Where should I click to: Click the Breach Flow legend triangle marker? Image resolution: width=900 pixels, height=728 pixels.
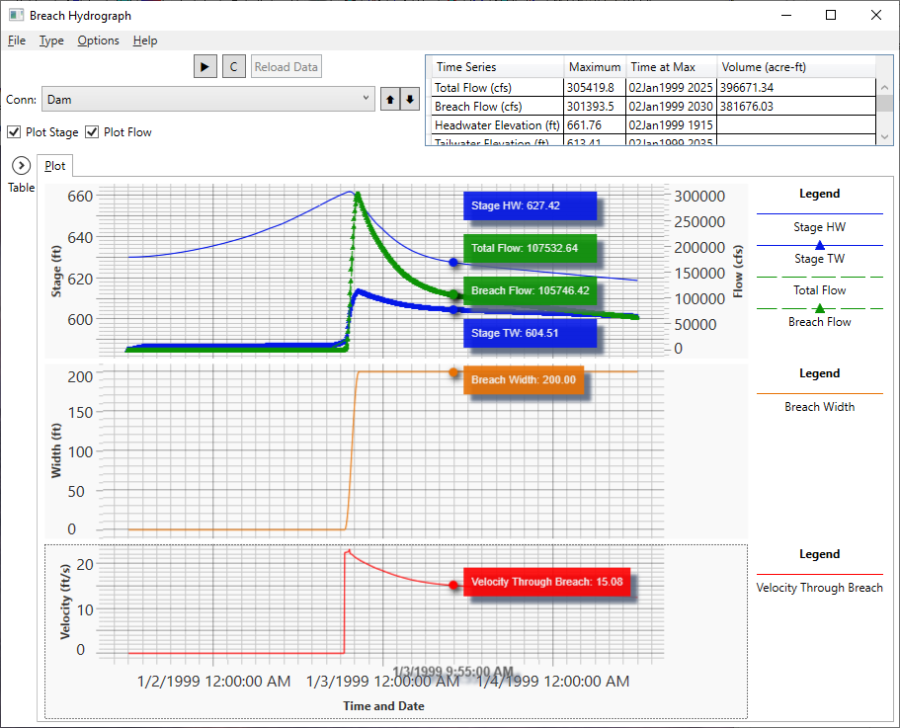click(819, 308)
